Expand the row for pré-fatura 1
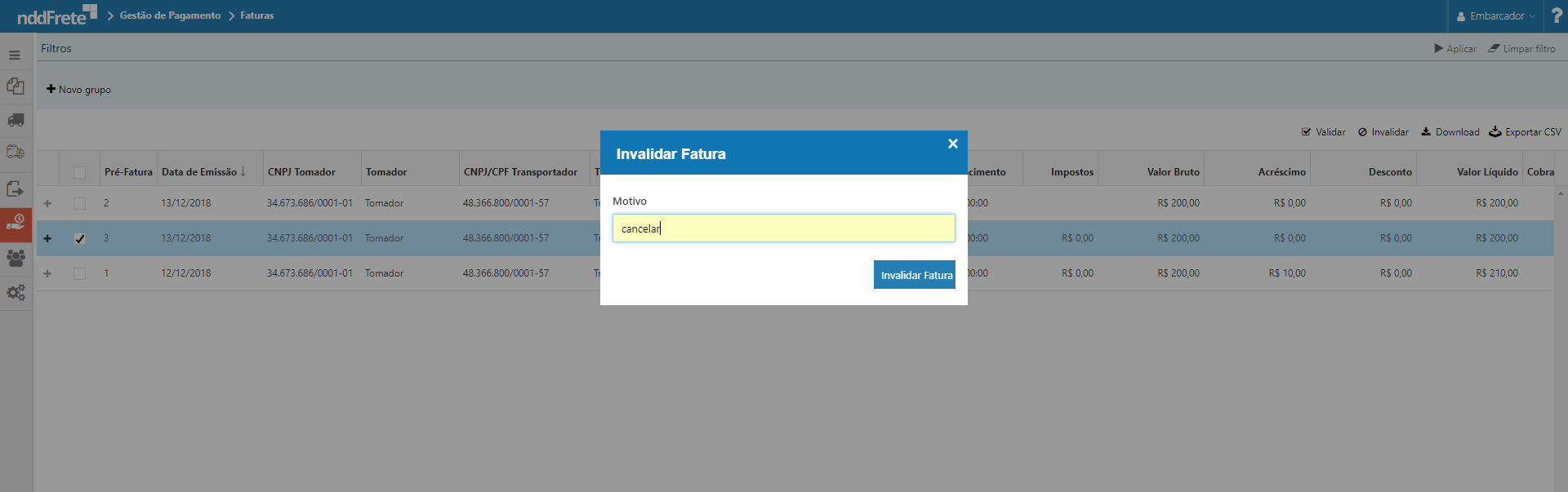This screenshot has height=492, width=1568. pyautogui.click(x=47, y=273)
